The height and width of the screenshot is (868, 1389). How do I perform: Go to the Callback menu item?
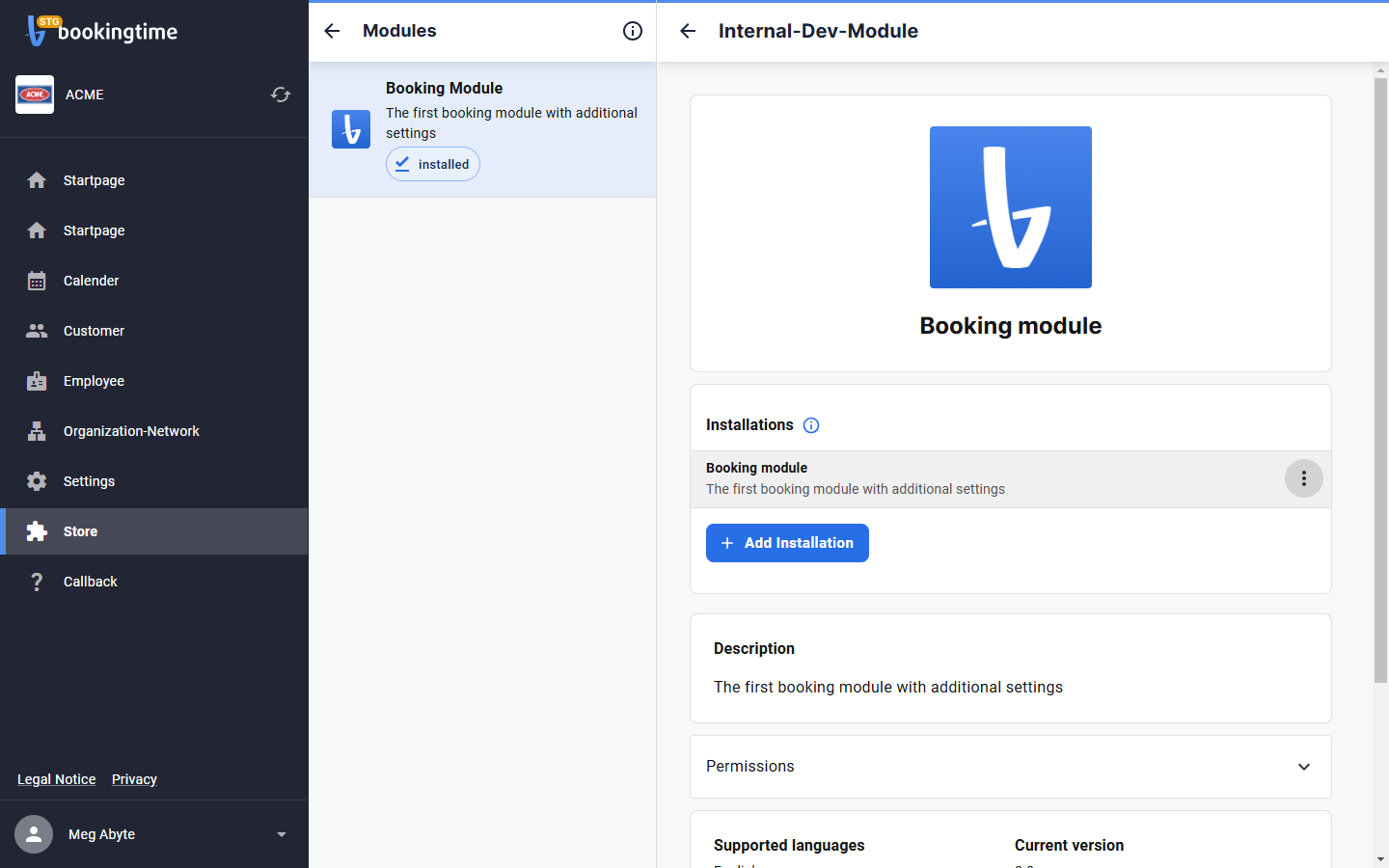(x=154, y=582)
